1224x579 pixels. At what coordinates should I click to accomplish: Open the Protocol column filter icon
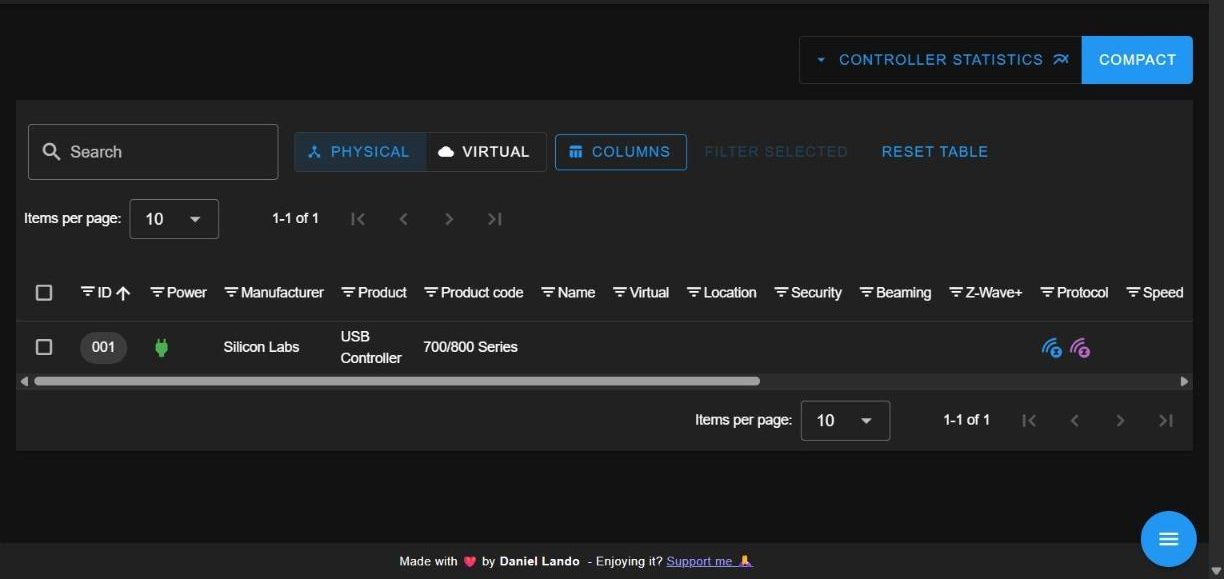(1047, 293)
